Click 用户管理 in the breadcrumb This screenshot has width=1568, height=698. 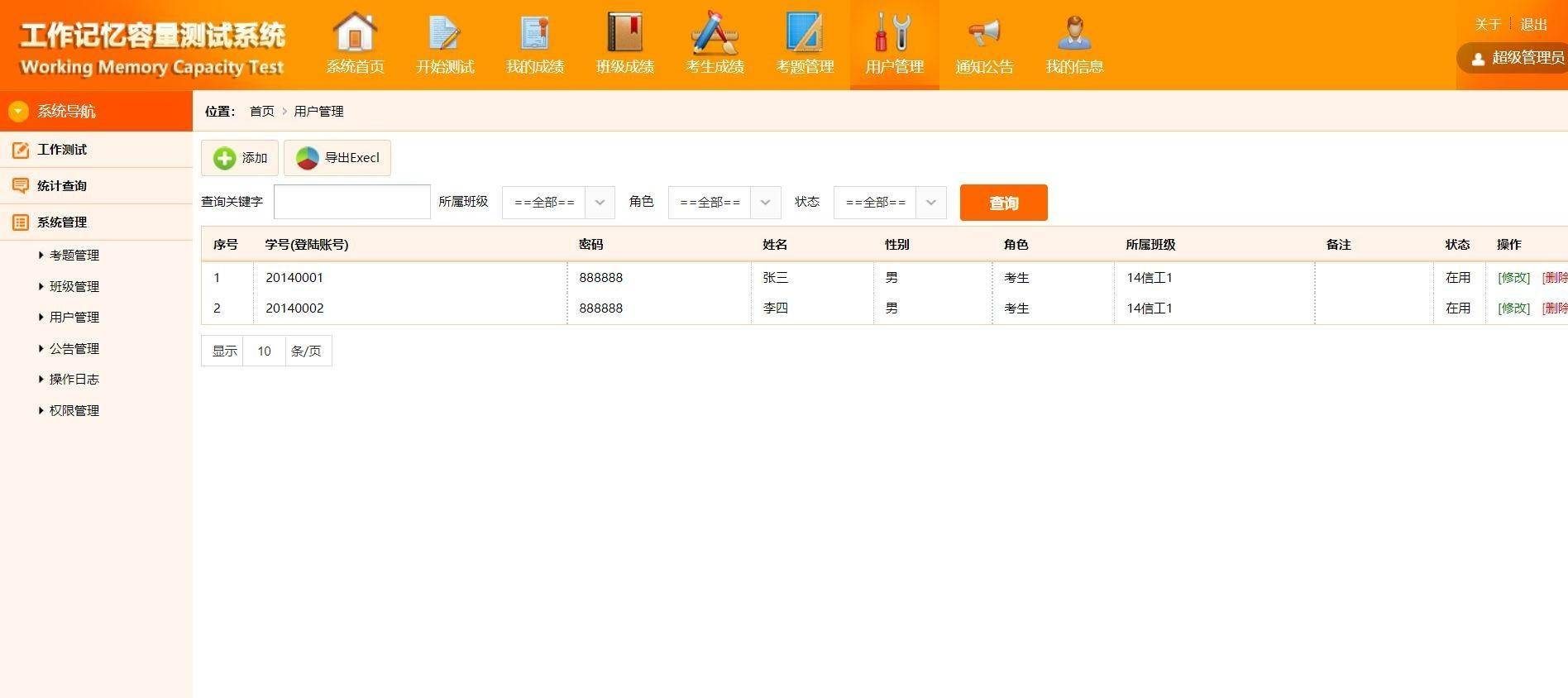318,111
